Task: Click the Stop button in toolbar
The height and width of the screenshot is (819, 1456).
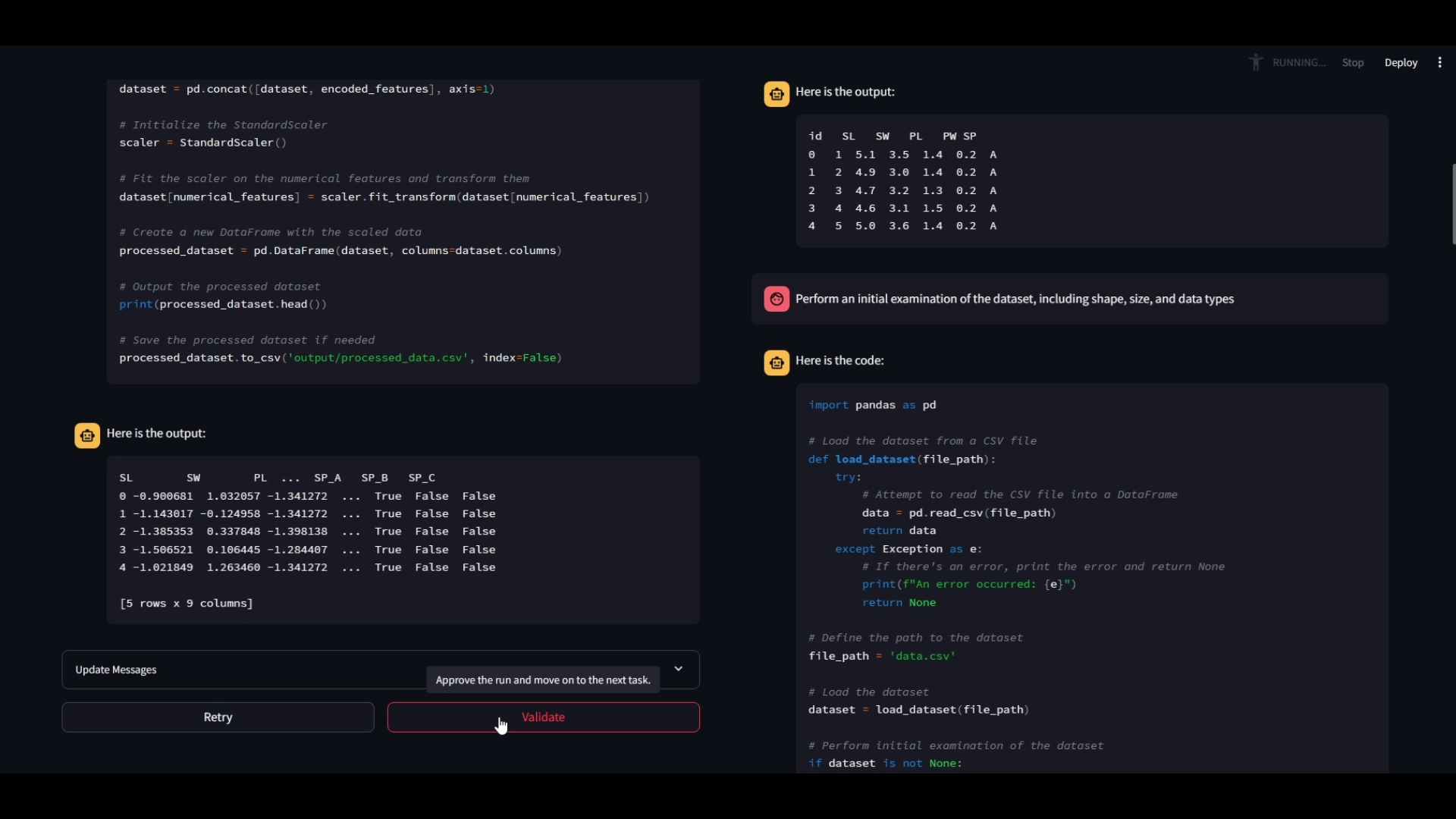Action: point(1353,62)
